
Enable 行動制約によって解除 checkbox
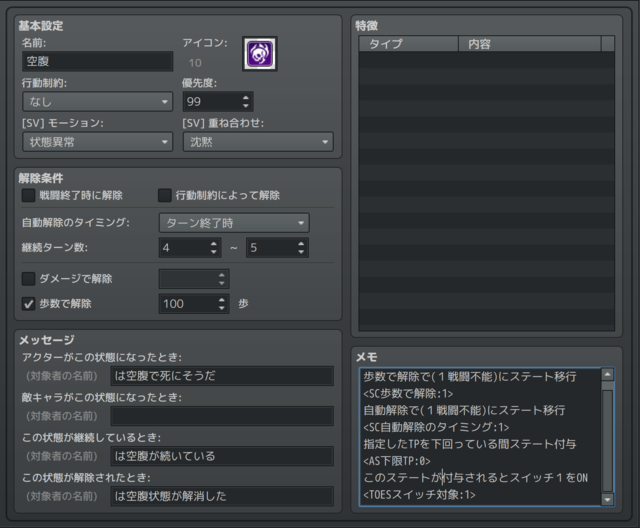coord(164,195)
